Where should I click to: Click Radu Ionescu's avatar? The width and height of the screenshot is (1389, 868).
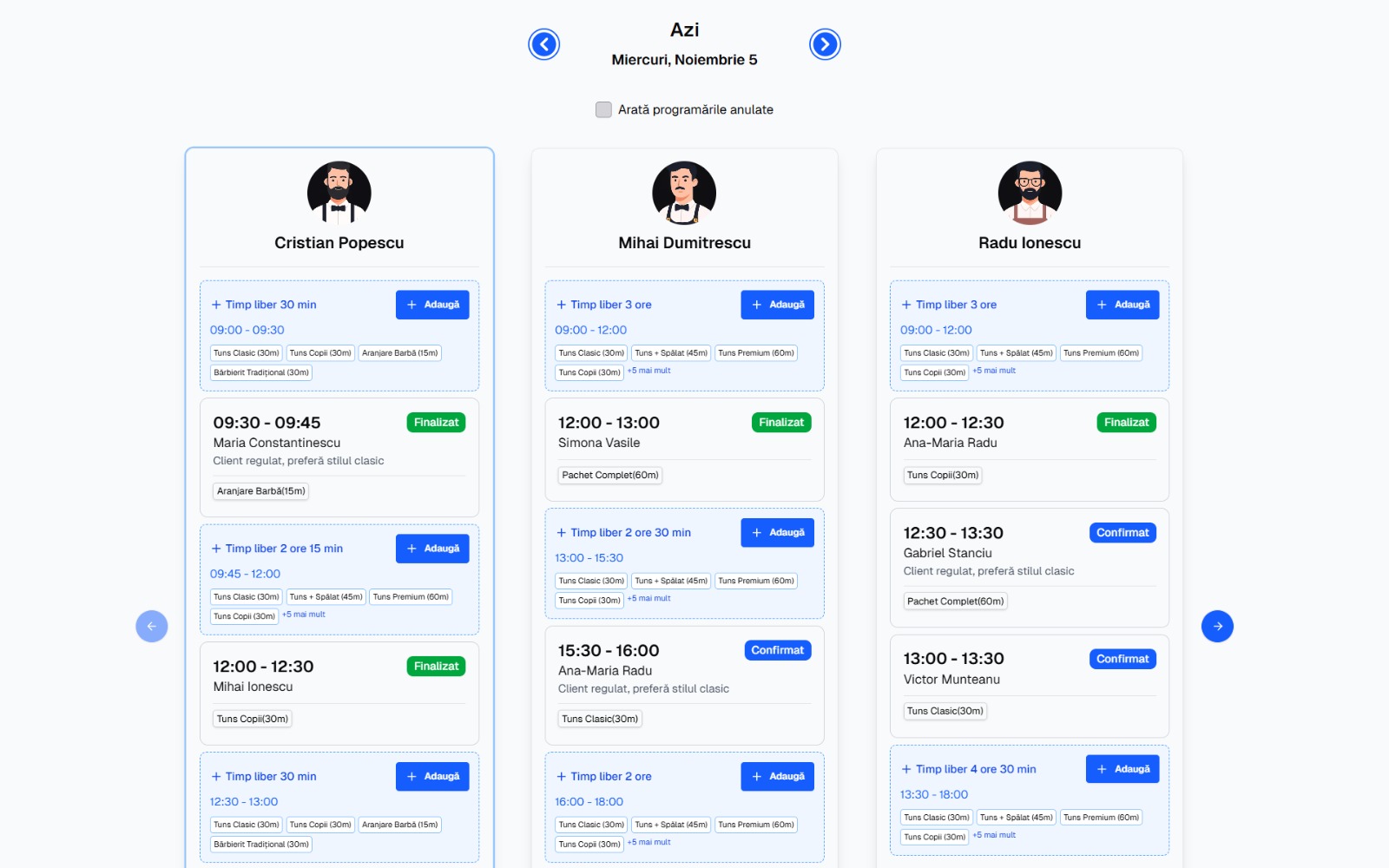[1030, 193]
